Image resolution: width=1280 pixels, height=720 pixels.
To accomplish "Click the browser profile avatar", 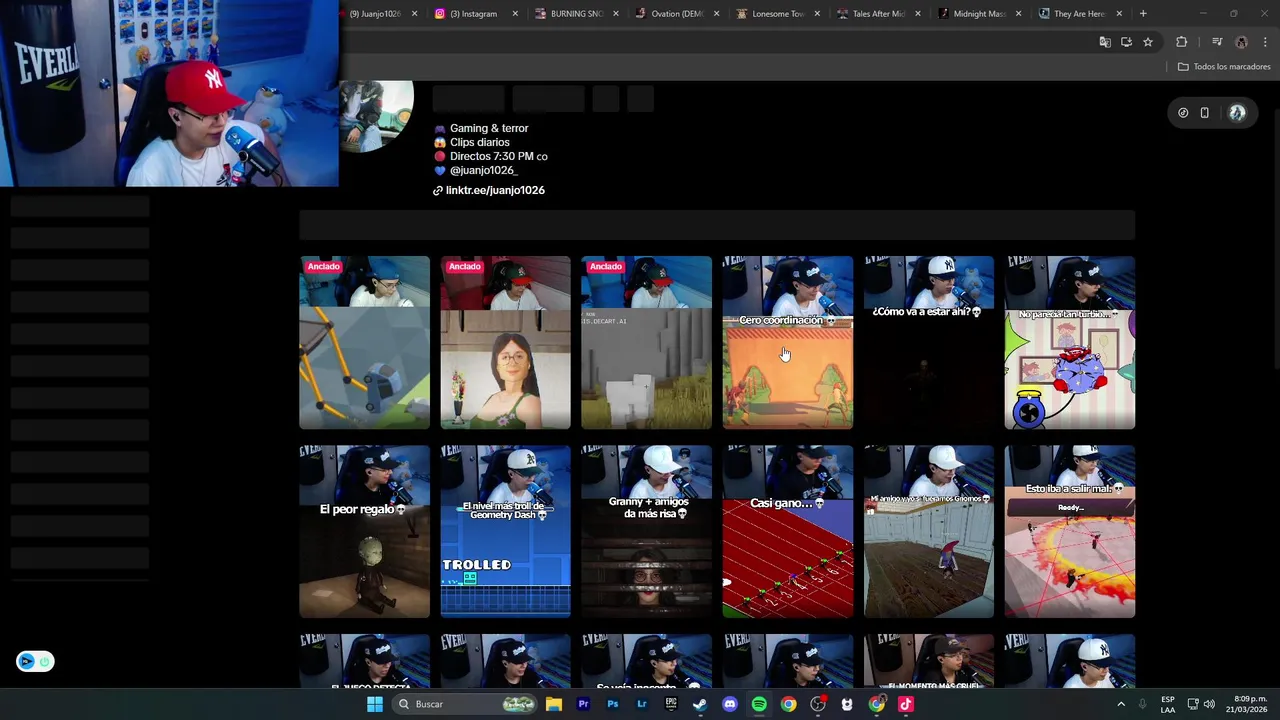I will (x=1242, y=42).
